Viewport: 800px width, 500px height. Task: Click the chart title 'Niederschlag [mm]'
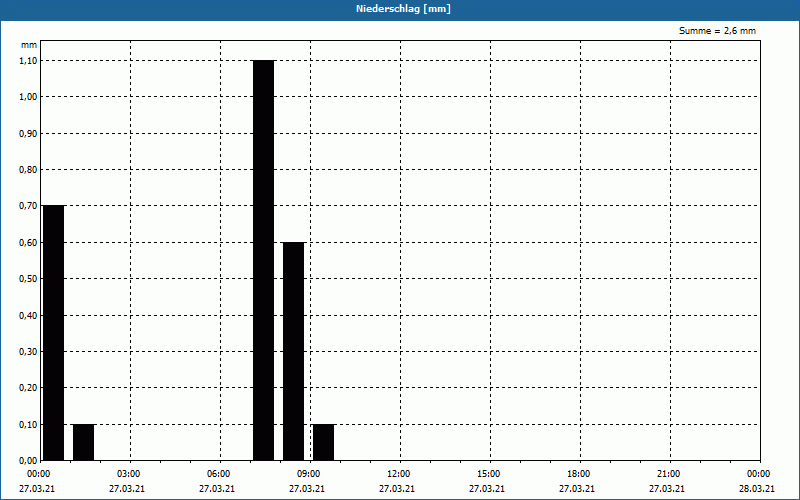pos(403,9)
